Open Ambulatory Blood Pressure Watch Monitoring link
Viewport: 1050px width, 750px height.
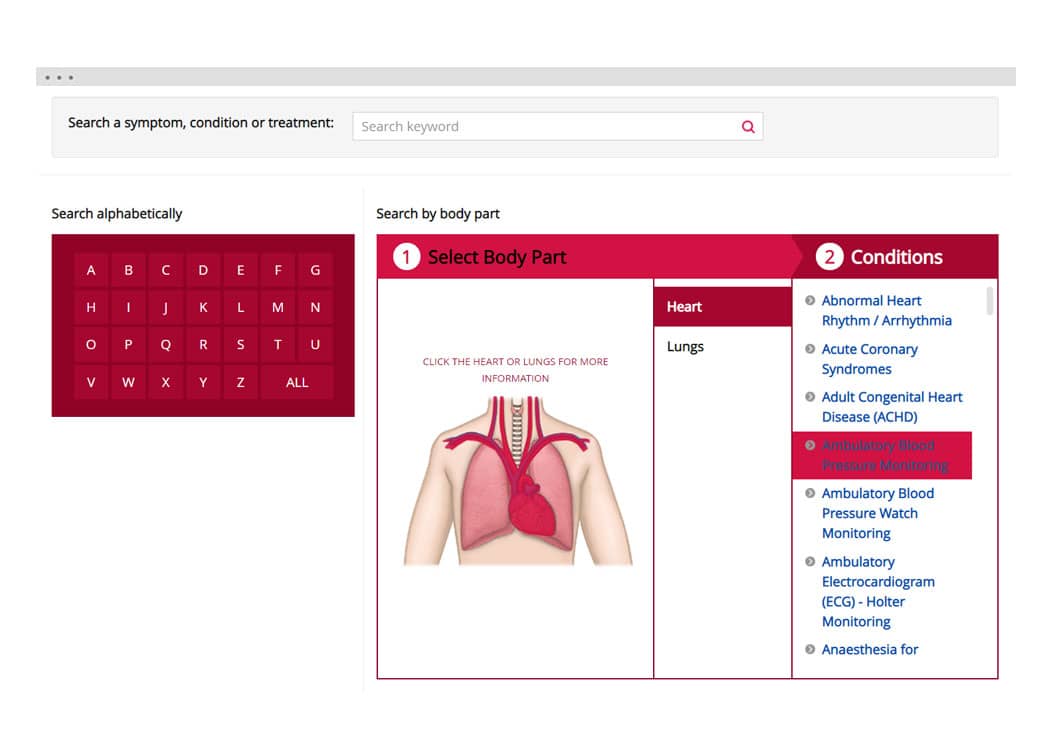point(877,513)
